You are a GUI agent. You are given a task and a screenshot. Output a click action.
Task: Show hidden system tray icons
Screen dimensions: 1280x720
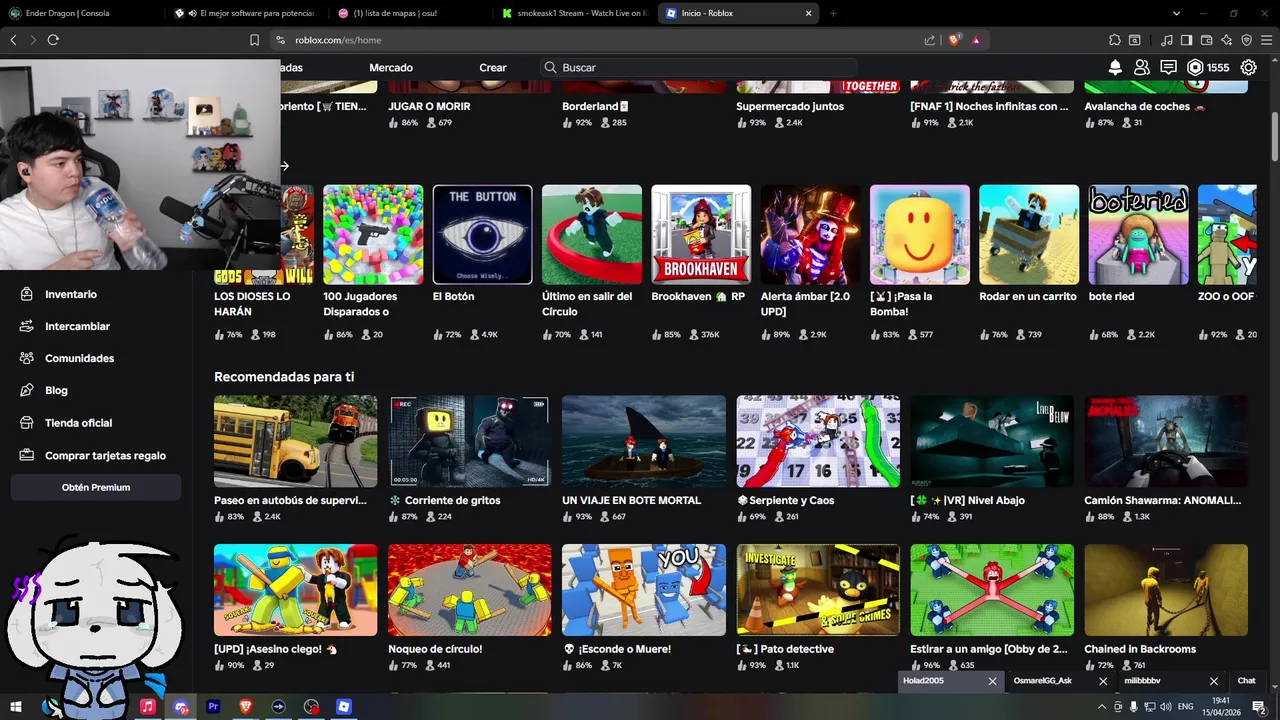[1101, 706]
